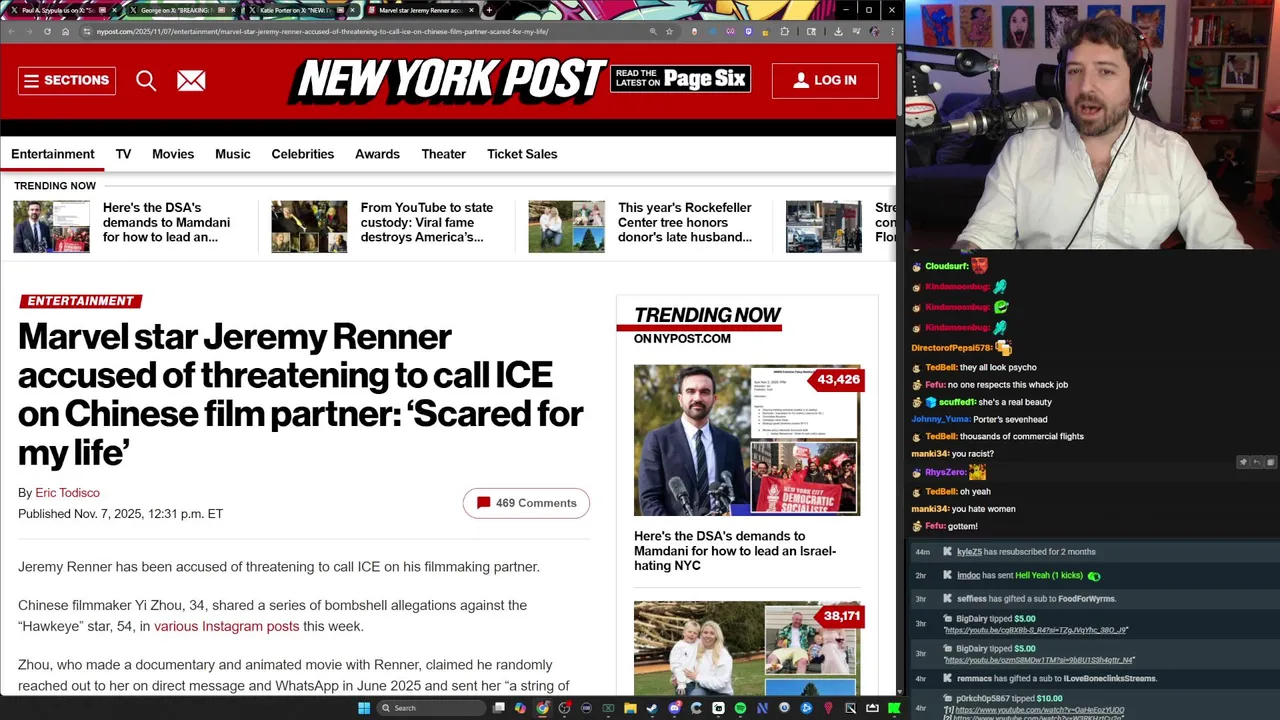Open the Sections hamburger menu
The width and height of the screenshot is (1280, 720).
tap(66, 80)
